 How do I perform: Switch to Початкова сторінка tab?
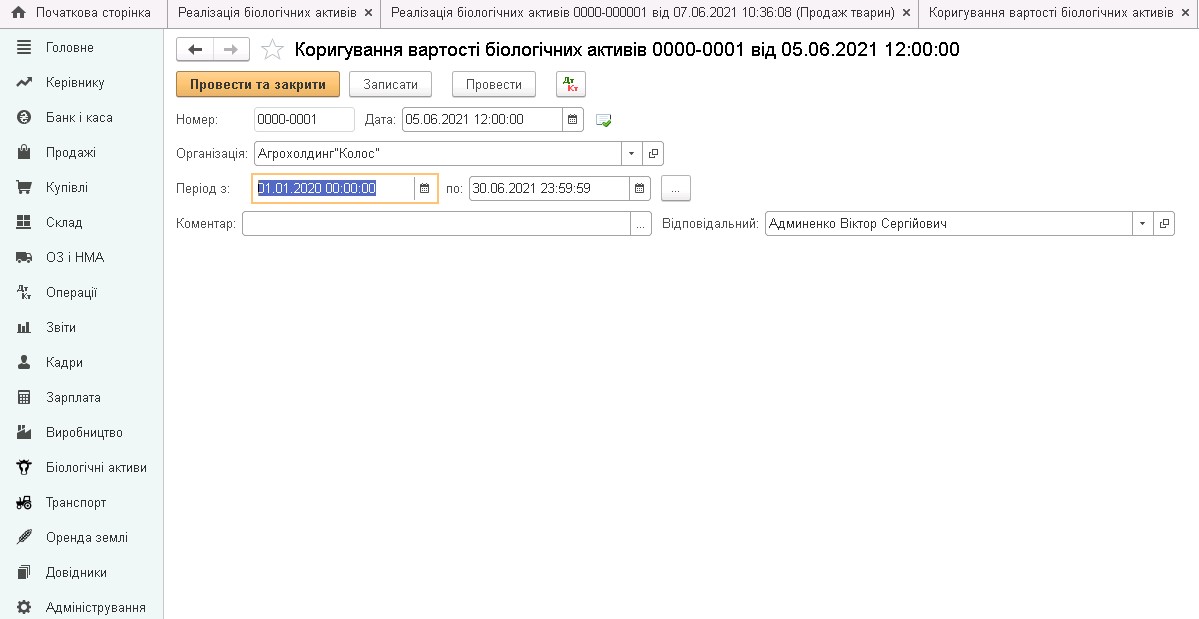(82, 13)
